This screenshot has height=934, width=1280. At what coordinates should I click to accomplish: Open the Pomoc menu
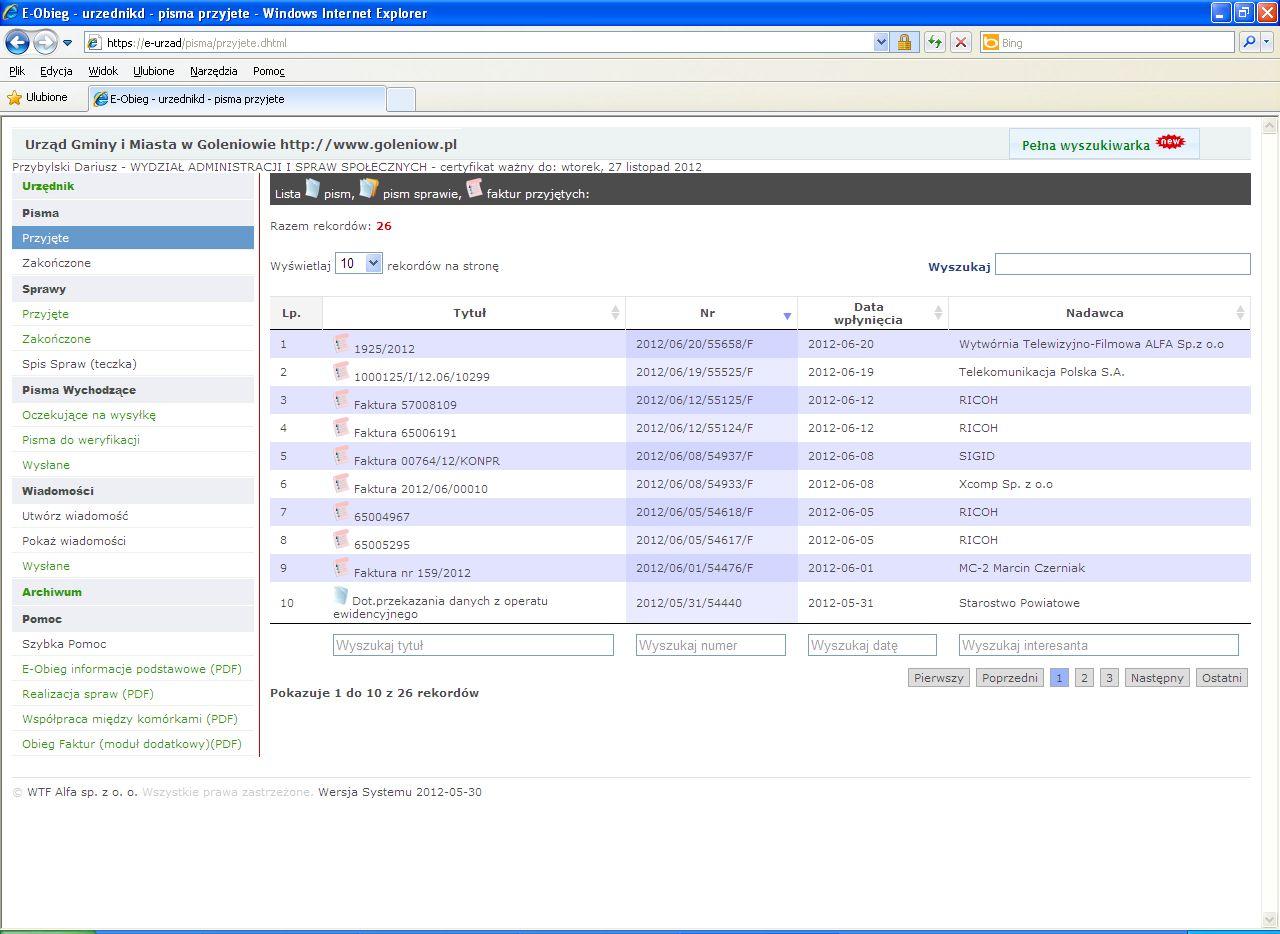[269, 71]
